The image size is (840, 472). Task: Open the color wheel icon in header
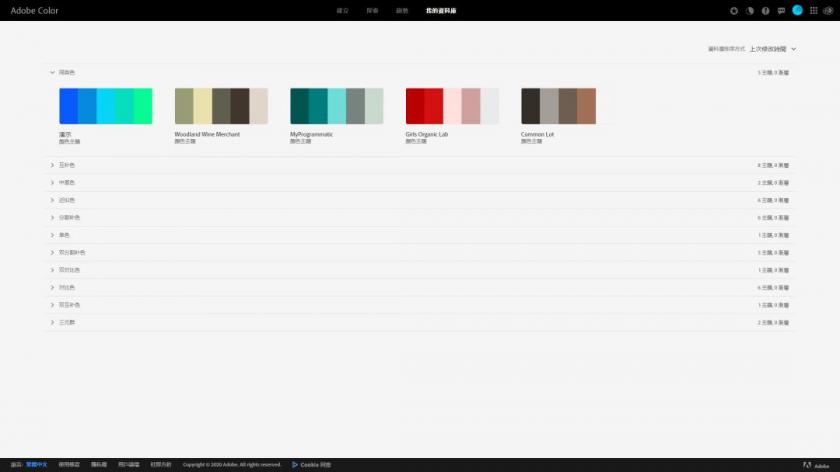(x=735, y=10)
